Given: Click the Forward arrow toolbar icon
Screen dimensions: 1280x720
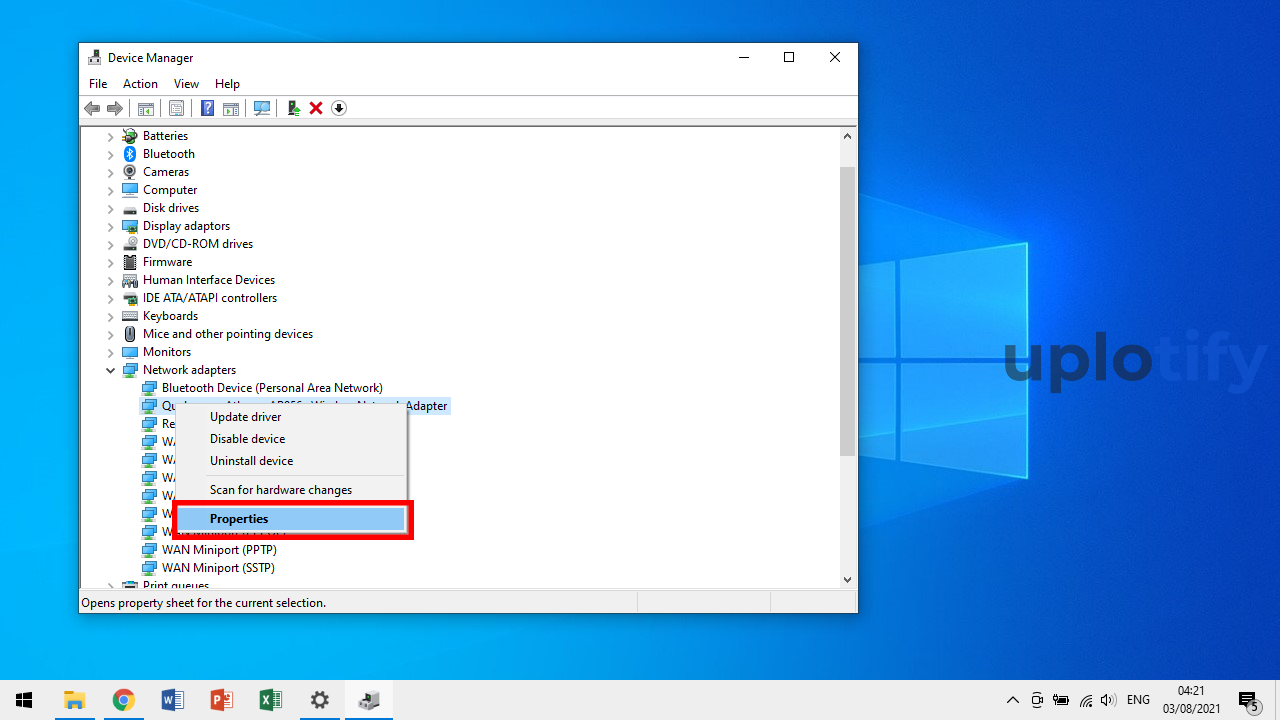Looking at the screenshot, I should pos(115,108).
